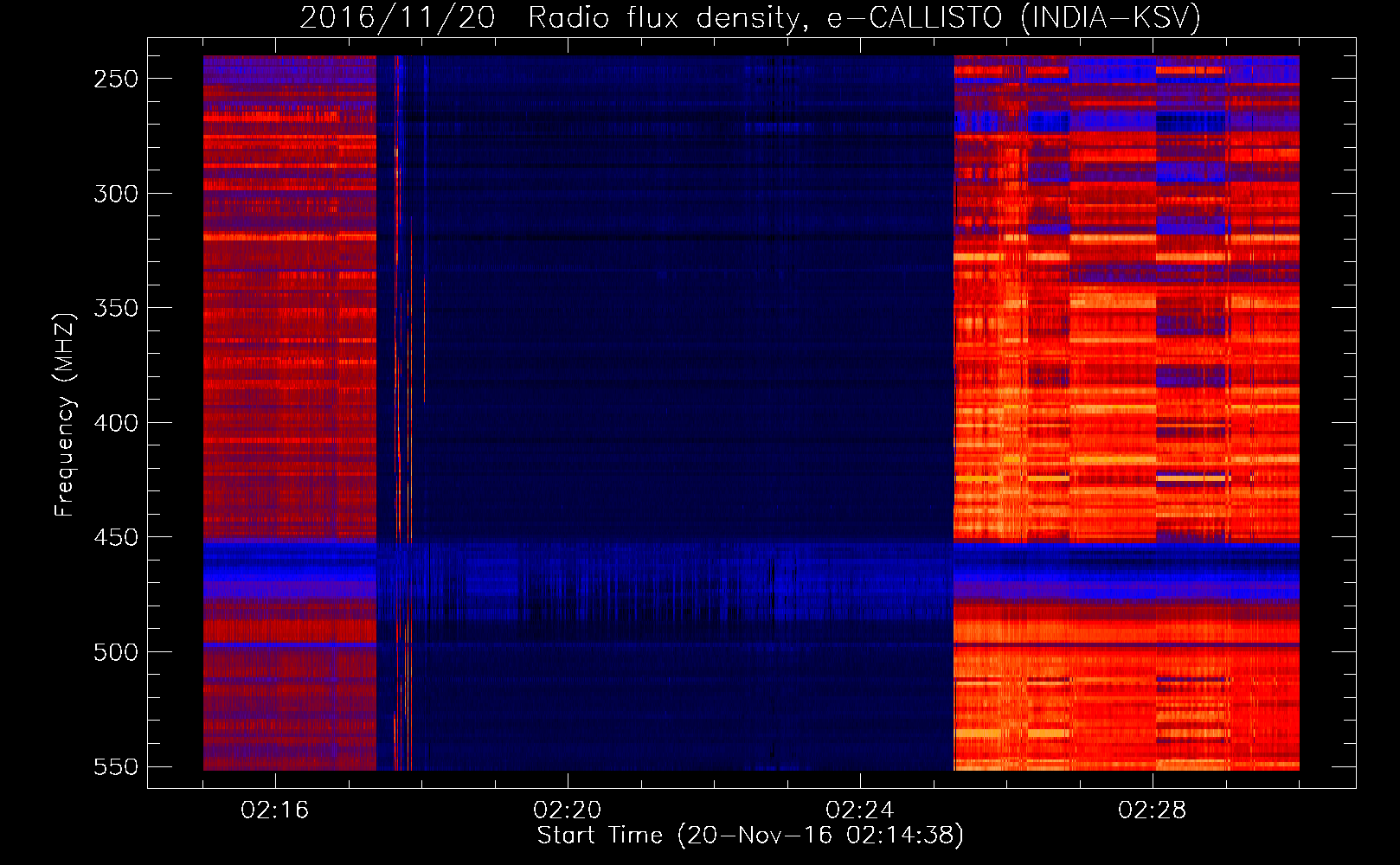Click the 350 frequency tick label
Screen dimensions: 1400x865
[x=116, y=308]
